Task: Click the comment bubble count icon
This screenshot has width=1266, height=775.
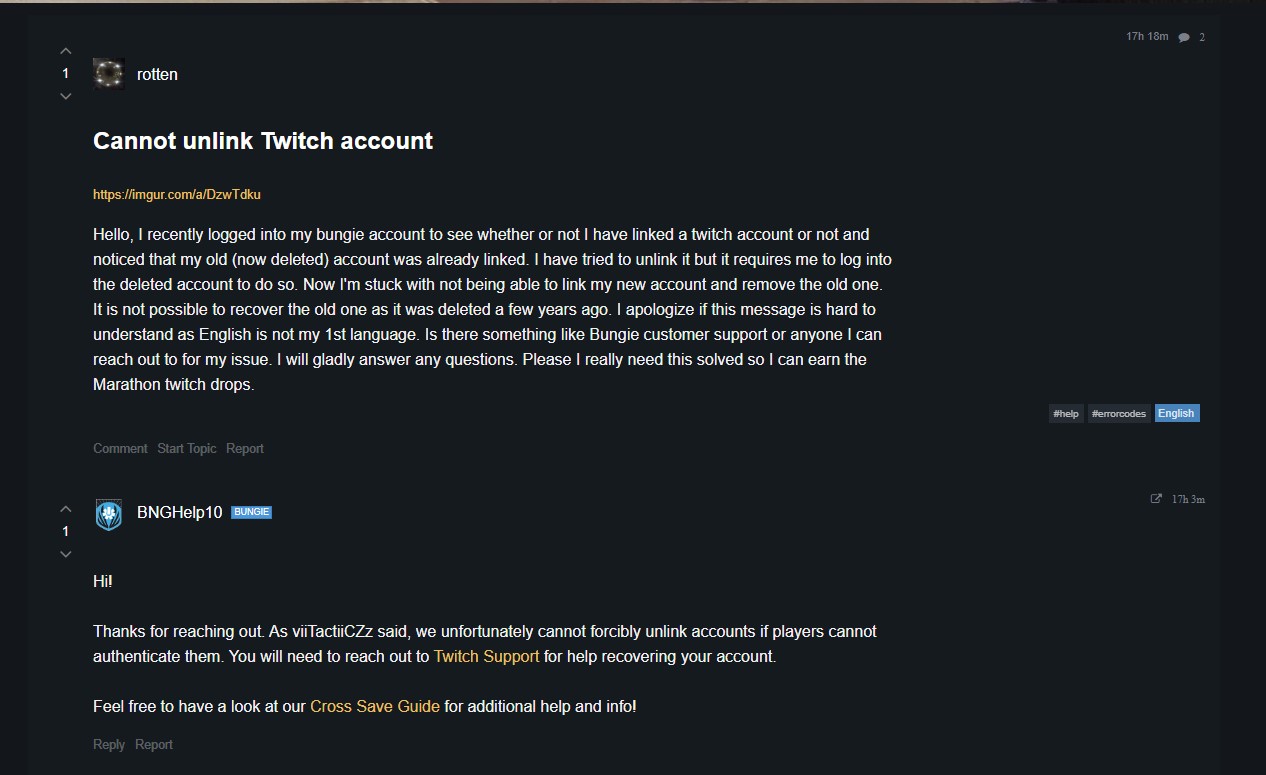Action: point(1184,38)
